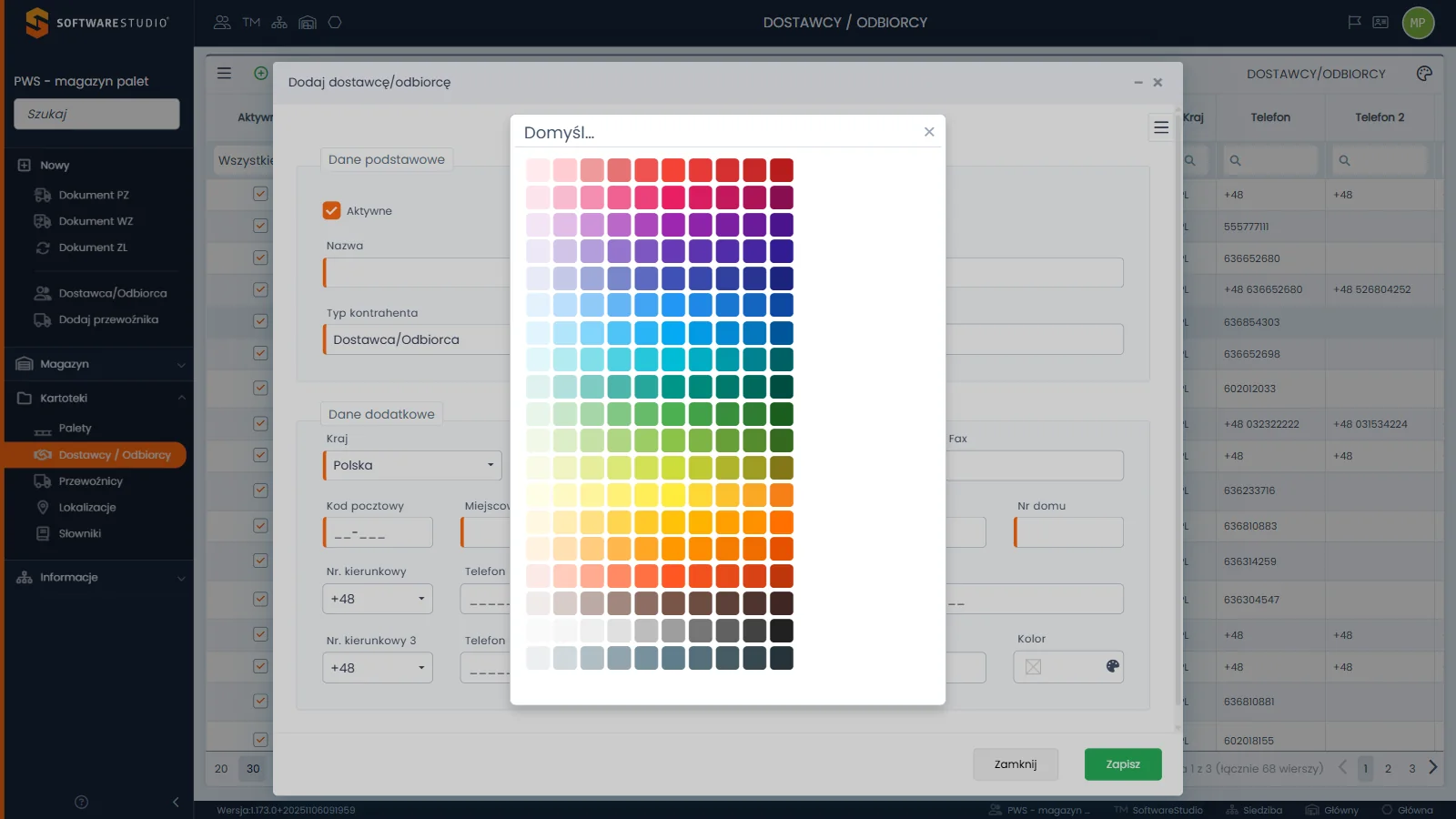
Task: Click the Szukaj search field
Action: (96, 114)
